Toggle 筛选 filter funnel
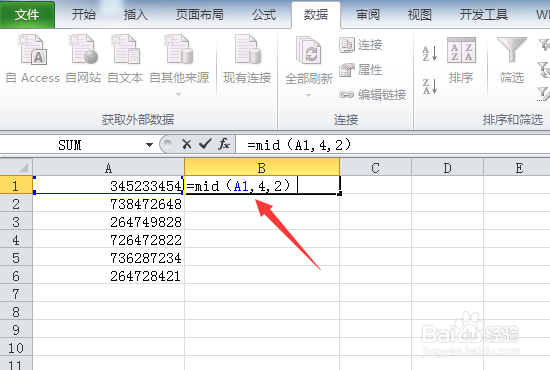The height and width of the screenshot is (370, 550). [512, 60]
